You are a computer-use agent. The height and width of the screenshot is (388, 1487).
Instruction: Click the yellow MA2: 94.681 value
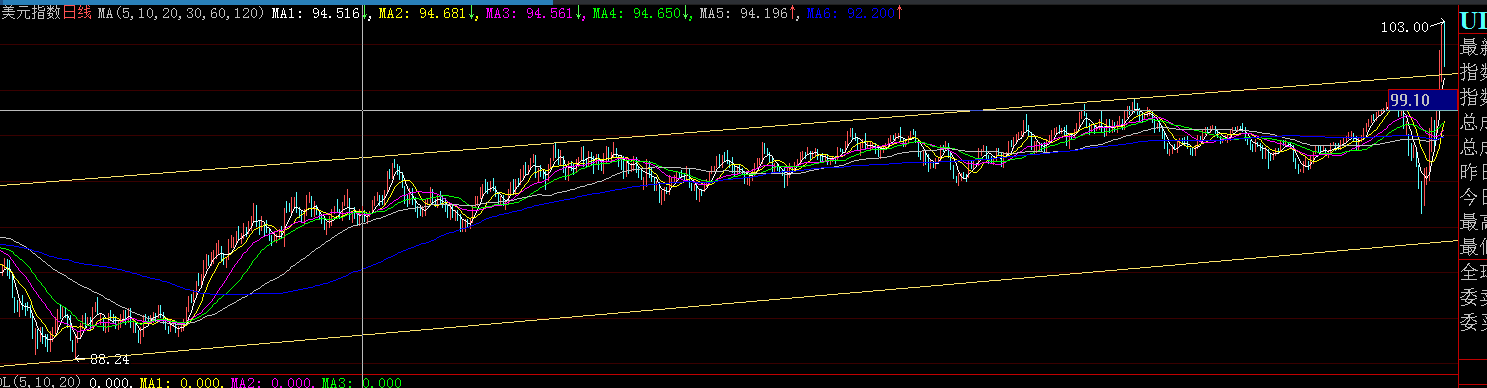point(424,14)
